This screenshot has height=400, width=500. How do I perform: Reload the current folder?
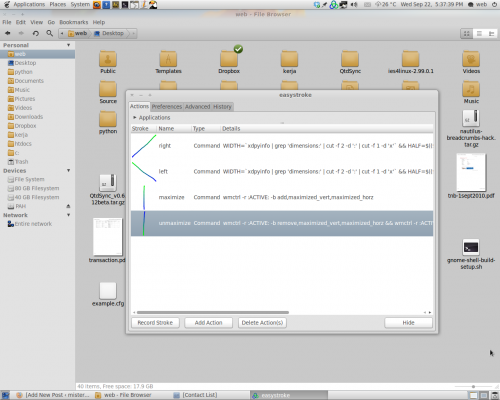[35, 33]
